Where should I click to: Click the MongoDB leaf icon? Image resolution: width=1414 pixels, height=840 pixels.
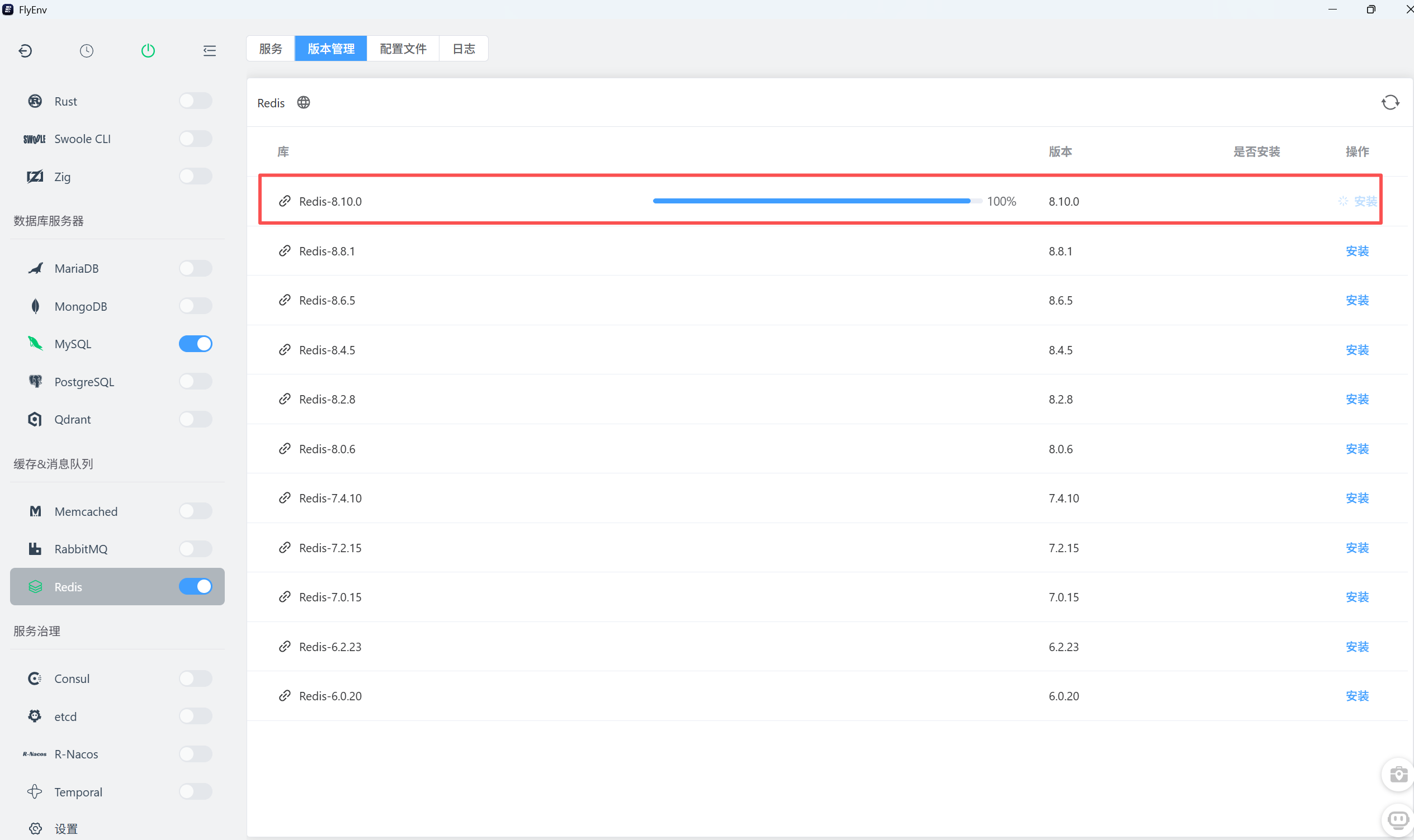click(x=35, y=306)
